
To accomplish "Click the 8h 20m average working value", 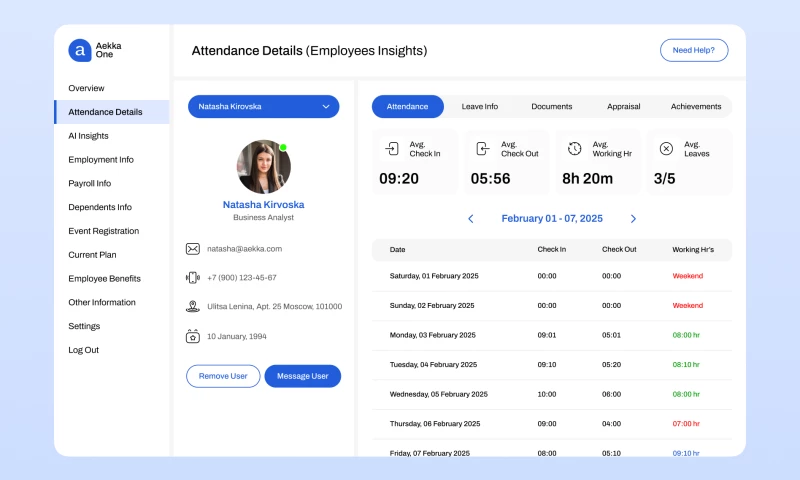I will point(587,179).
